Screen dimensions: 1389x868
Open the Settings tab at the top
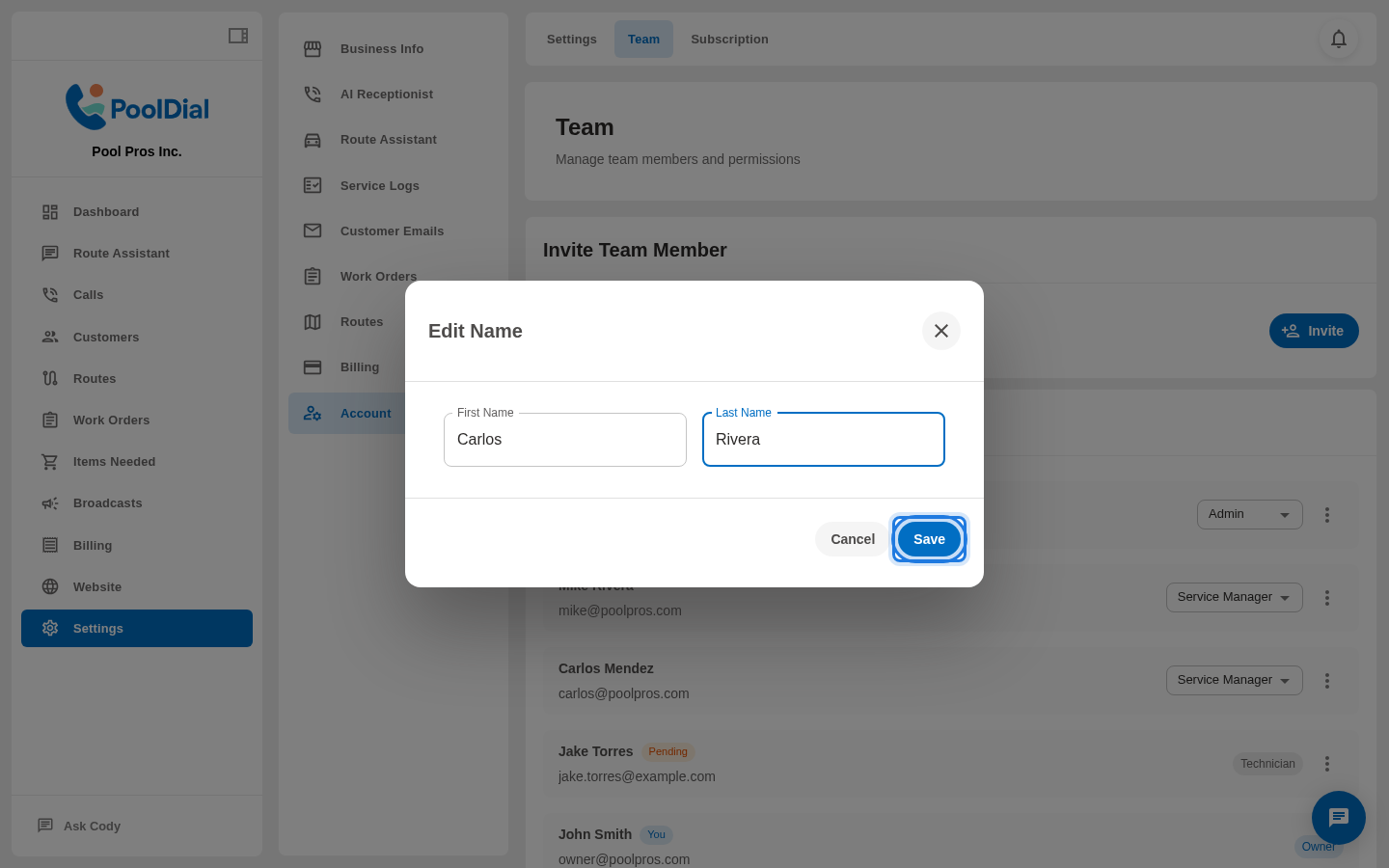tap(571, 39)
